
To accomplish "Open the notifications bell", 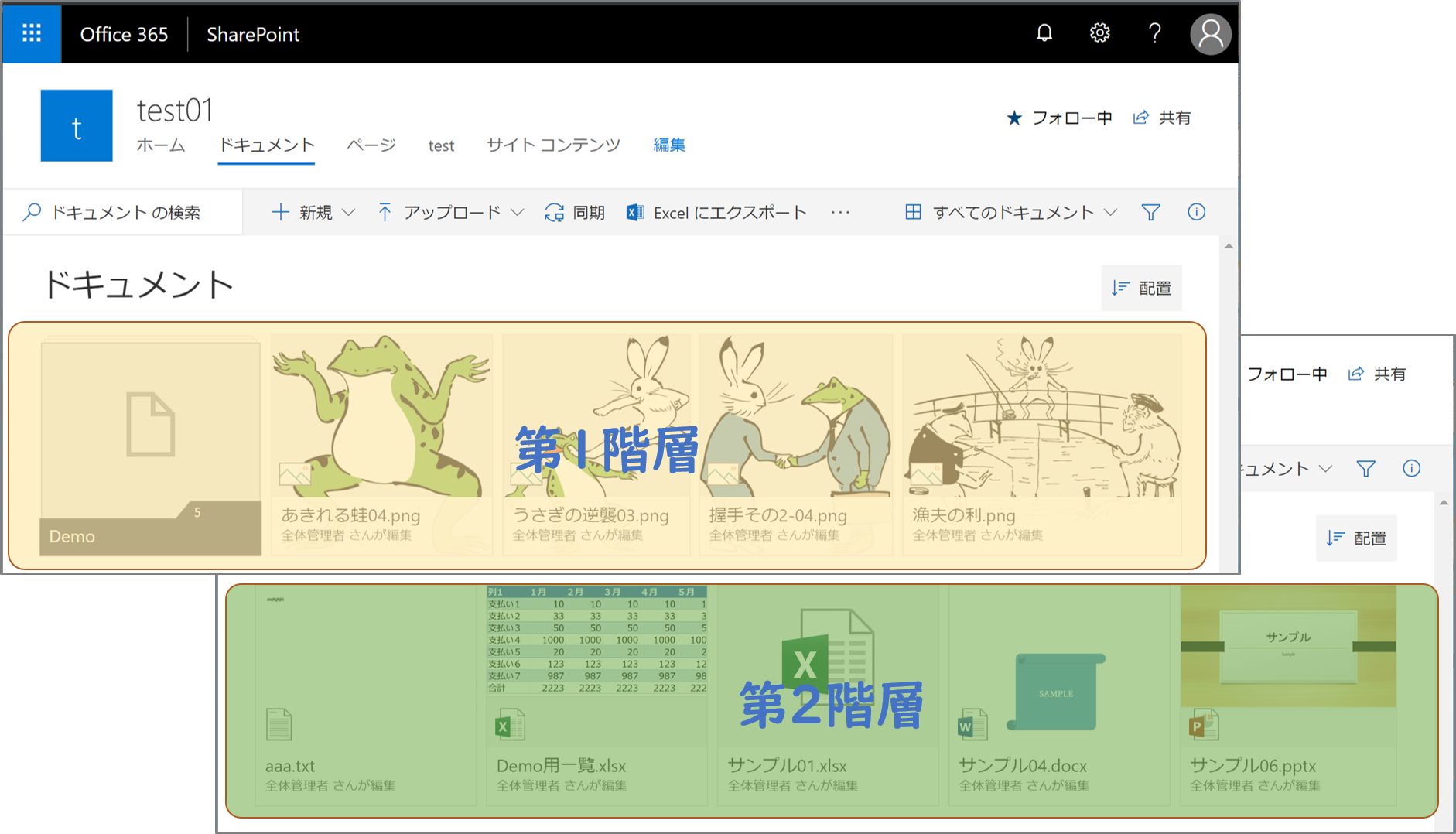I will 1044,33.
